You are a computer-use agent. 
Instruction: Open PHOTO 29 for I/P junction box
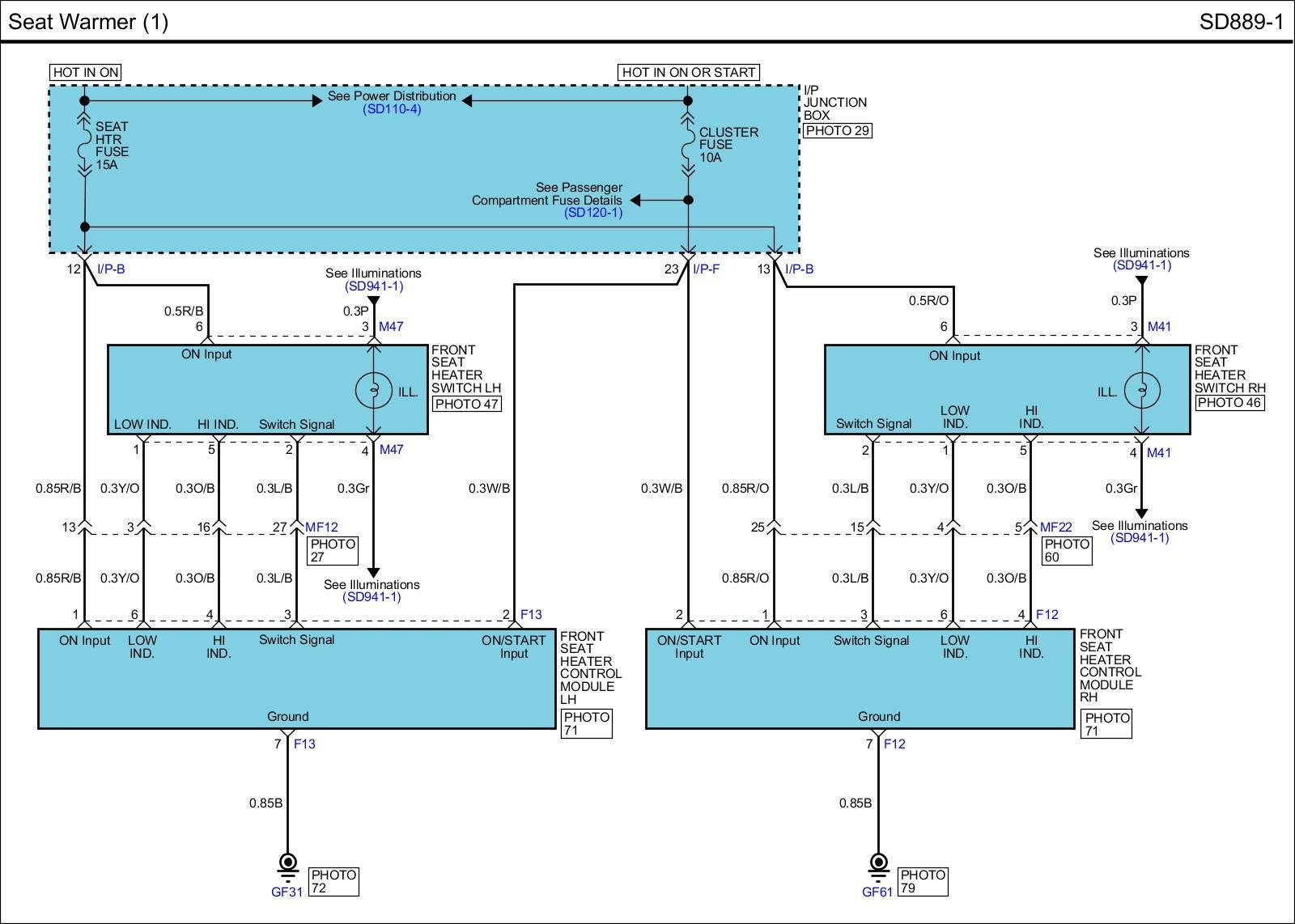(x=838, y=131)
